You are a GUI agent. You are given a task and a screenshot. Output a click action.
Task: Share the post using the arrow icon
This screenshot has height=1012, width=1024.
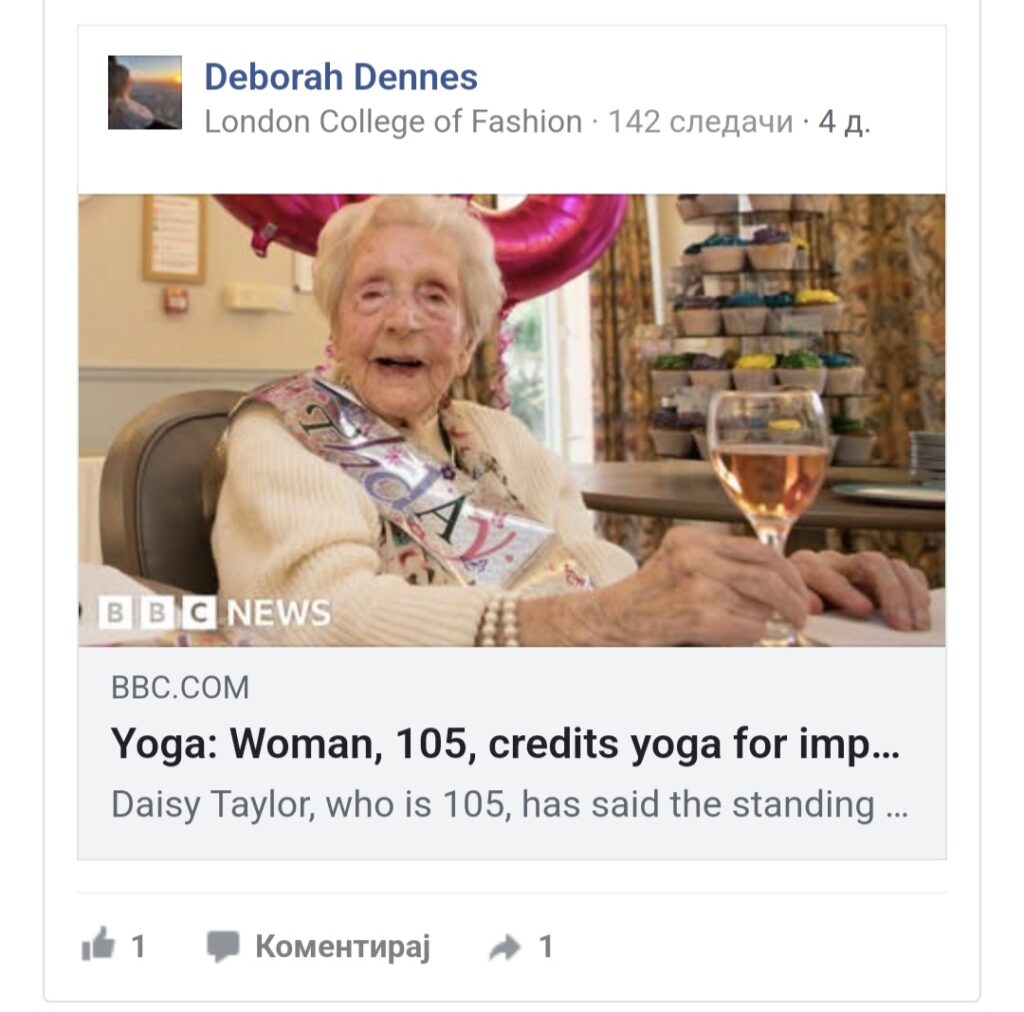pyautogui.click(x=505, y=947)
